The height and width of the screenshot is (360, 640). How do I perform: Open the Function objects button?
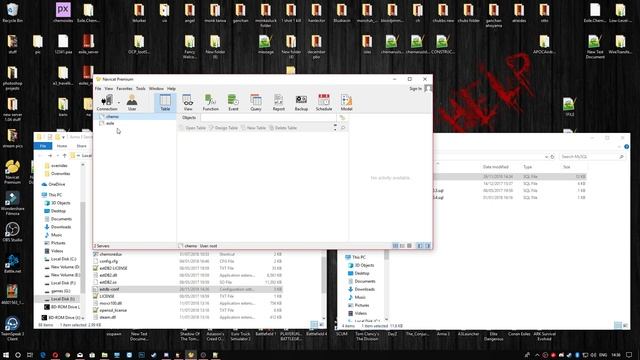coord(211,102)
